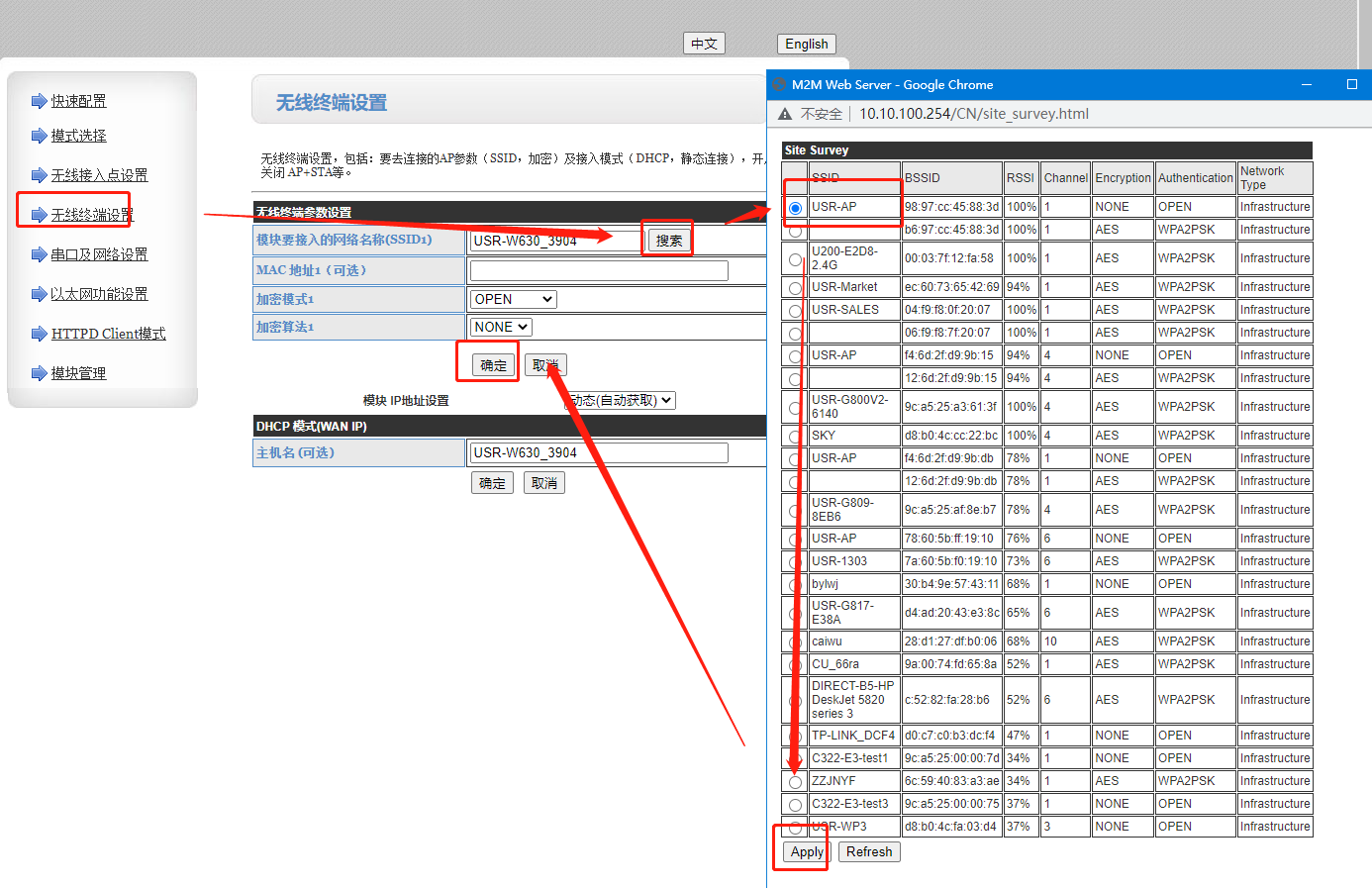Switch language to English

click(806, 44)
